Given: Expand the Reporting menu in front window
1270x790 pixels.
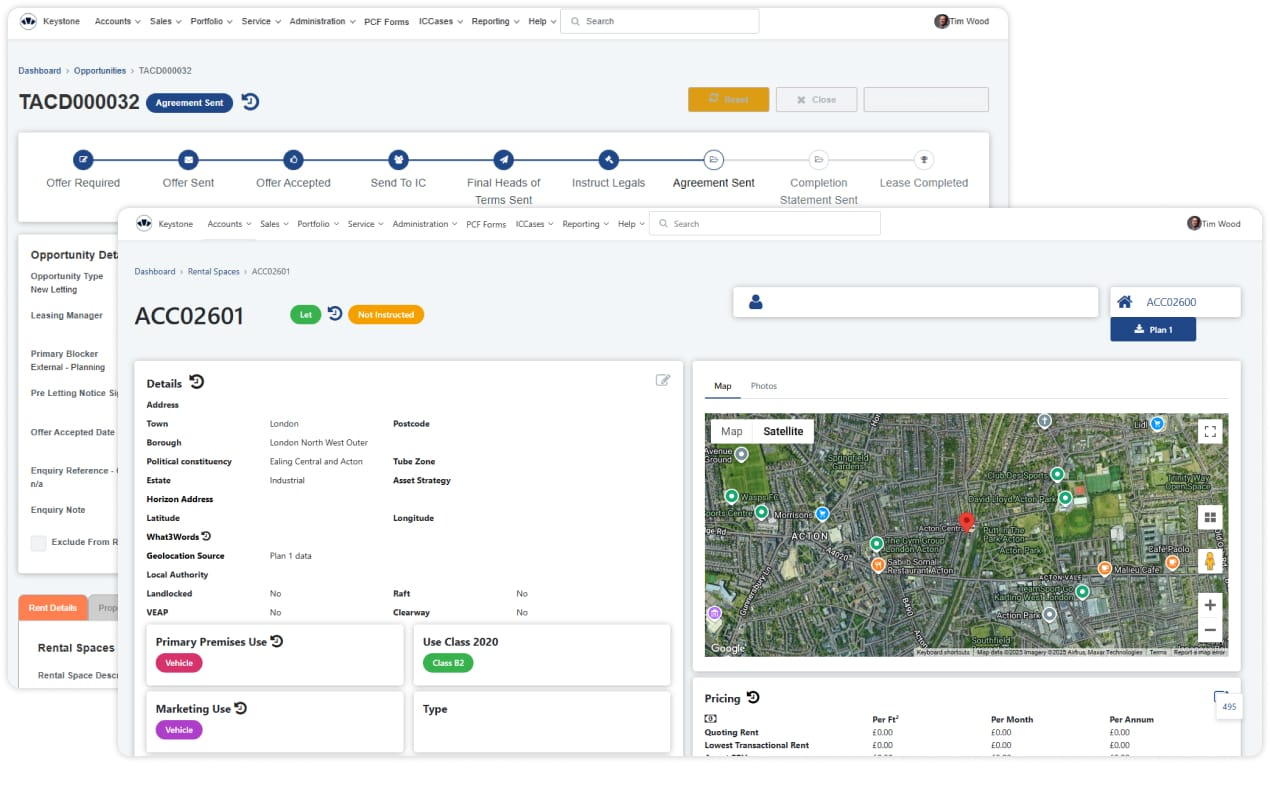Looking at the screenshot, I should [586, 224].
